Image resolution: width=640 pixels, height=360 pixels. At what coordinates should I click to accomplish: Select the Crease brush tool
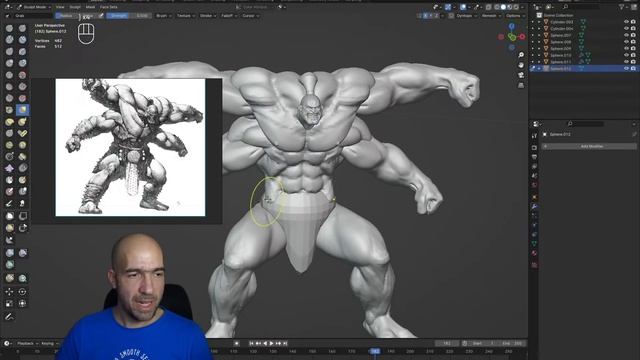[9, 75]
